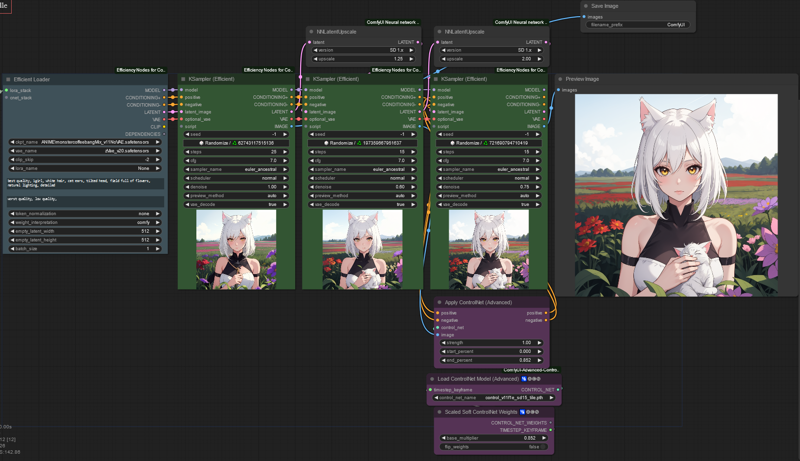Decrease the steps value 18 with left arrow
Image resolution: width=800 pixels, height=461 pixels.
[312, 152]
